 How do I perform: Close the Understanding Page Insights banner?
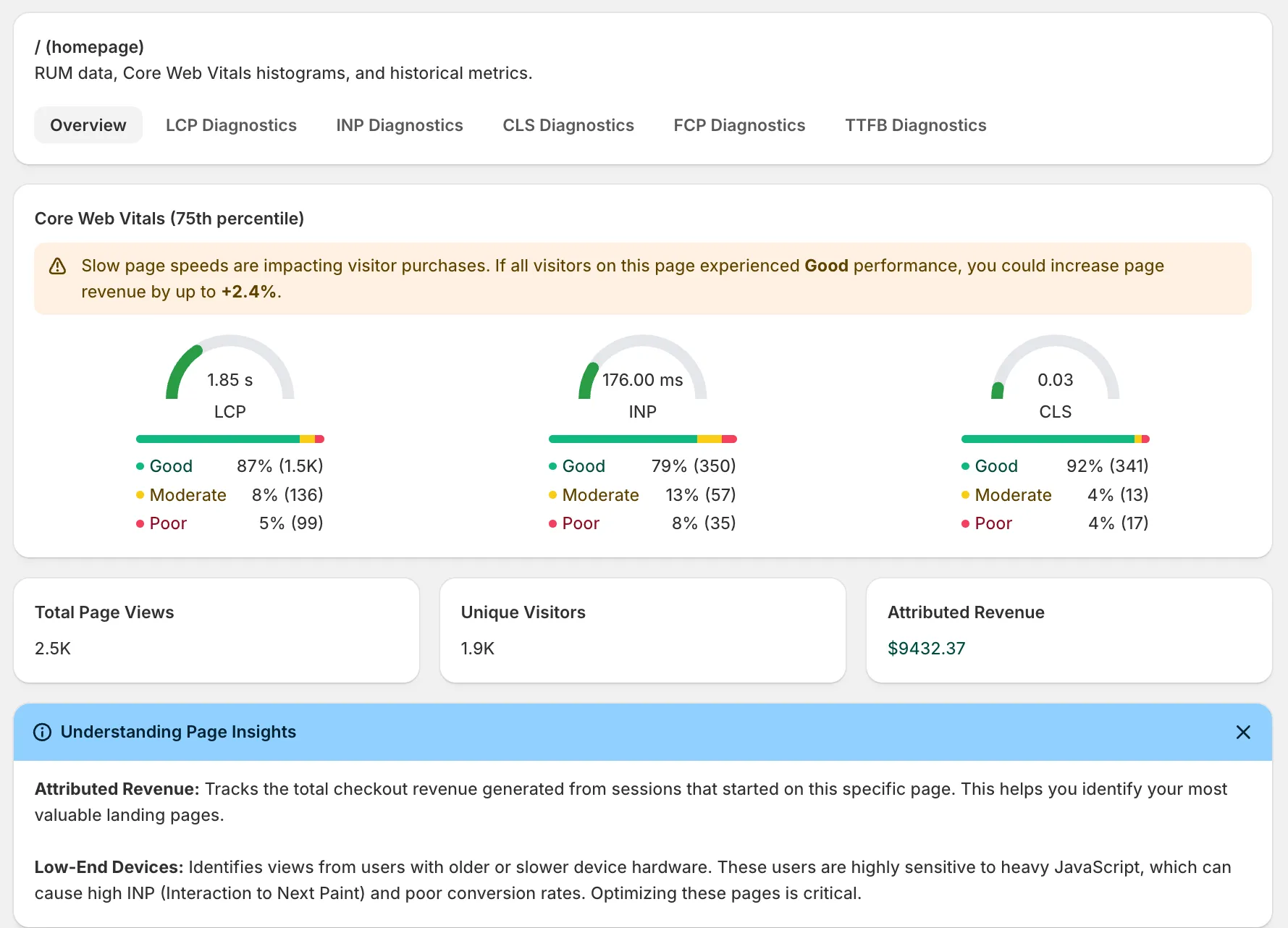point(1243,732)
